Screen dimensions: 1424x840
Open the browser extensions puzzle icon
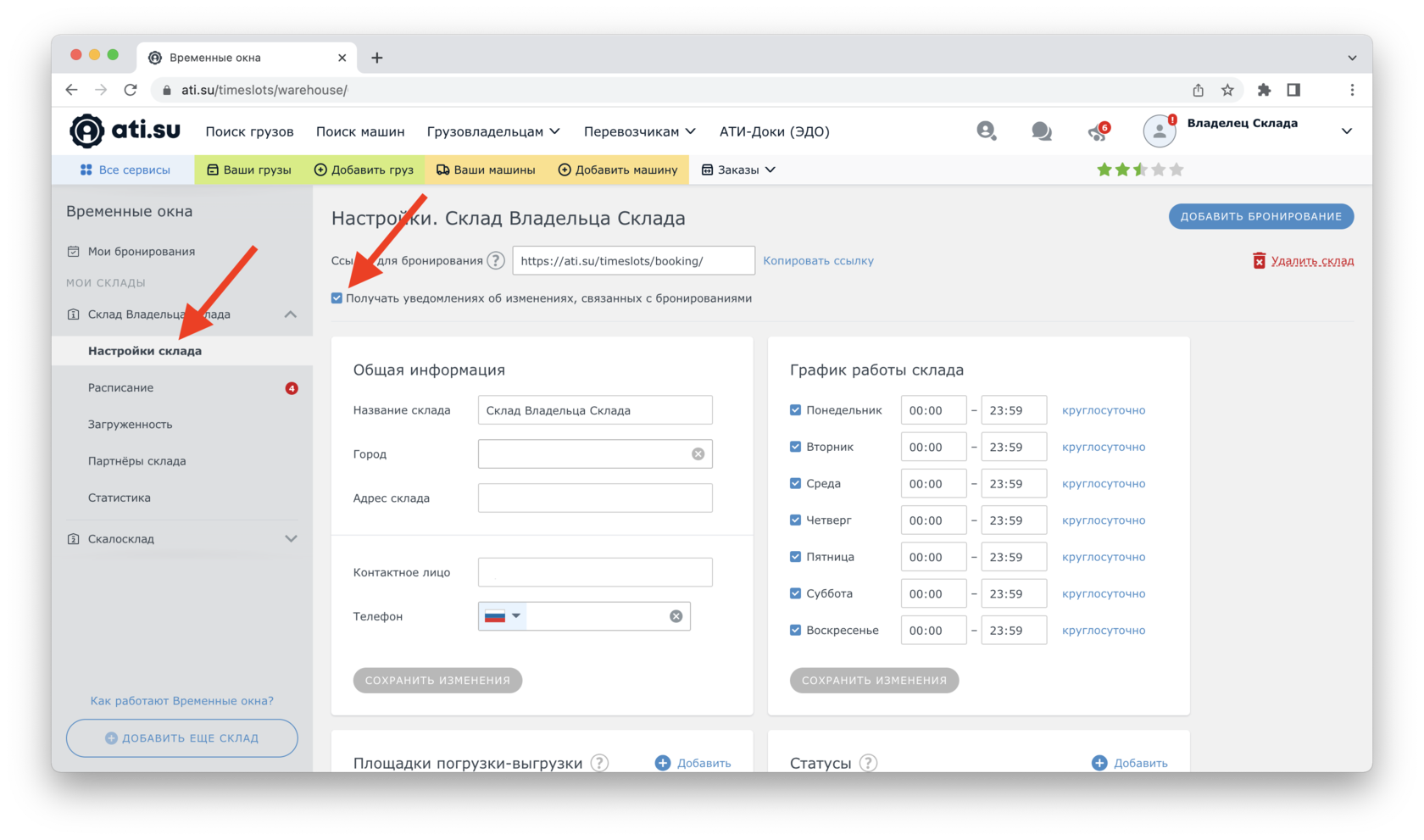tap(1264, 90)
